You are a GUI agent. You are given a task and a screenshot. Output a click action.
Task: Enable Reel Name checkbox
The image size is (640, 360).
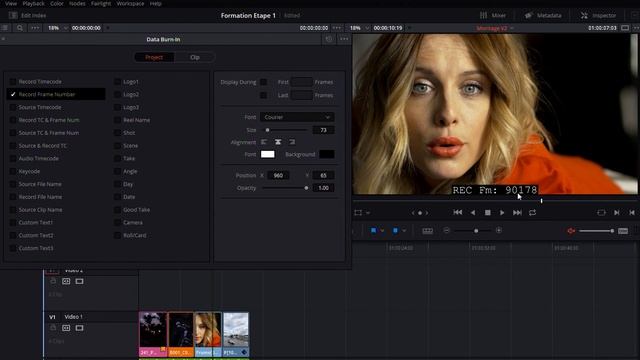point(117,120)
